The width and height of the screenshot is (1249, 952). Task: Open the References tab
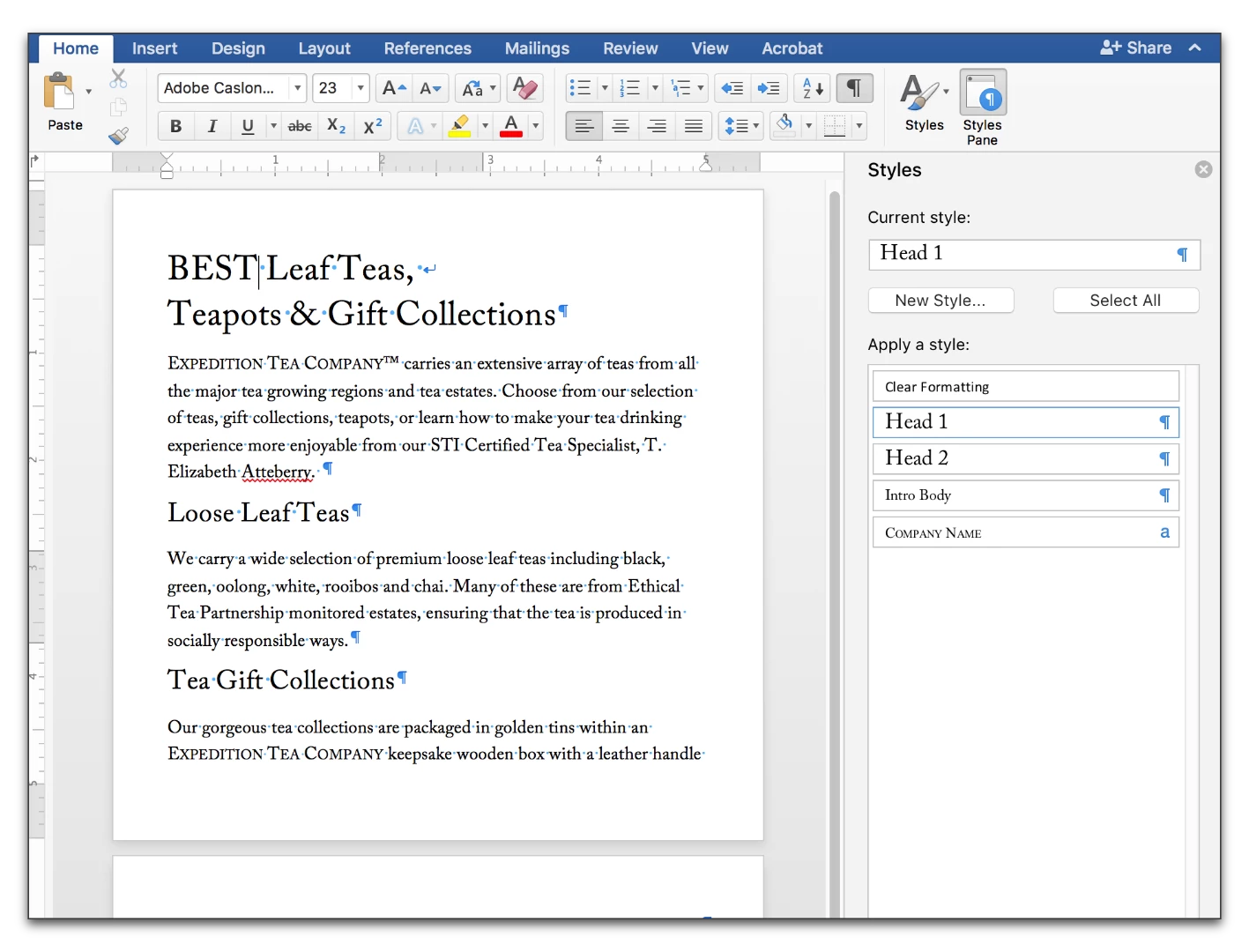click(x=427, y=48)
